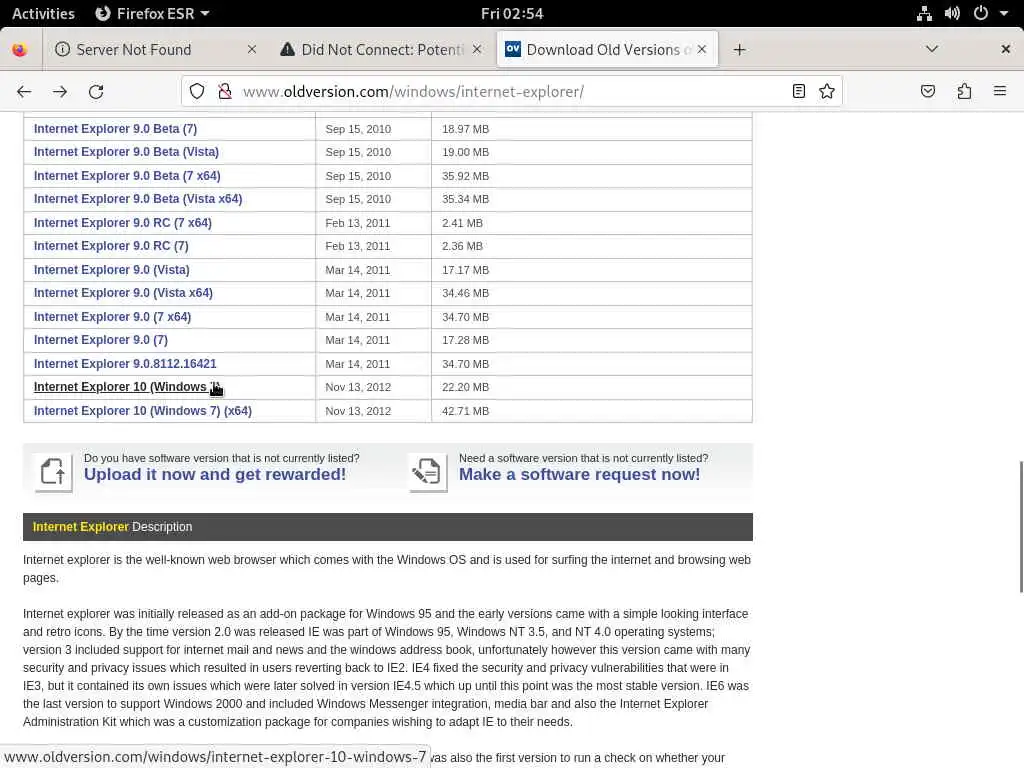Open Internet Explorer 9.0 (Vista) link

[112, 270]
